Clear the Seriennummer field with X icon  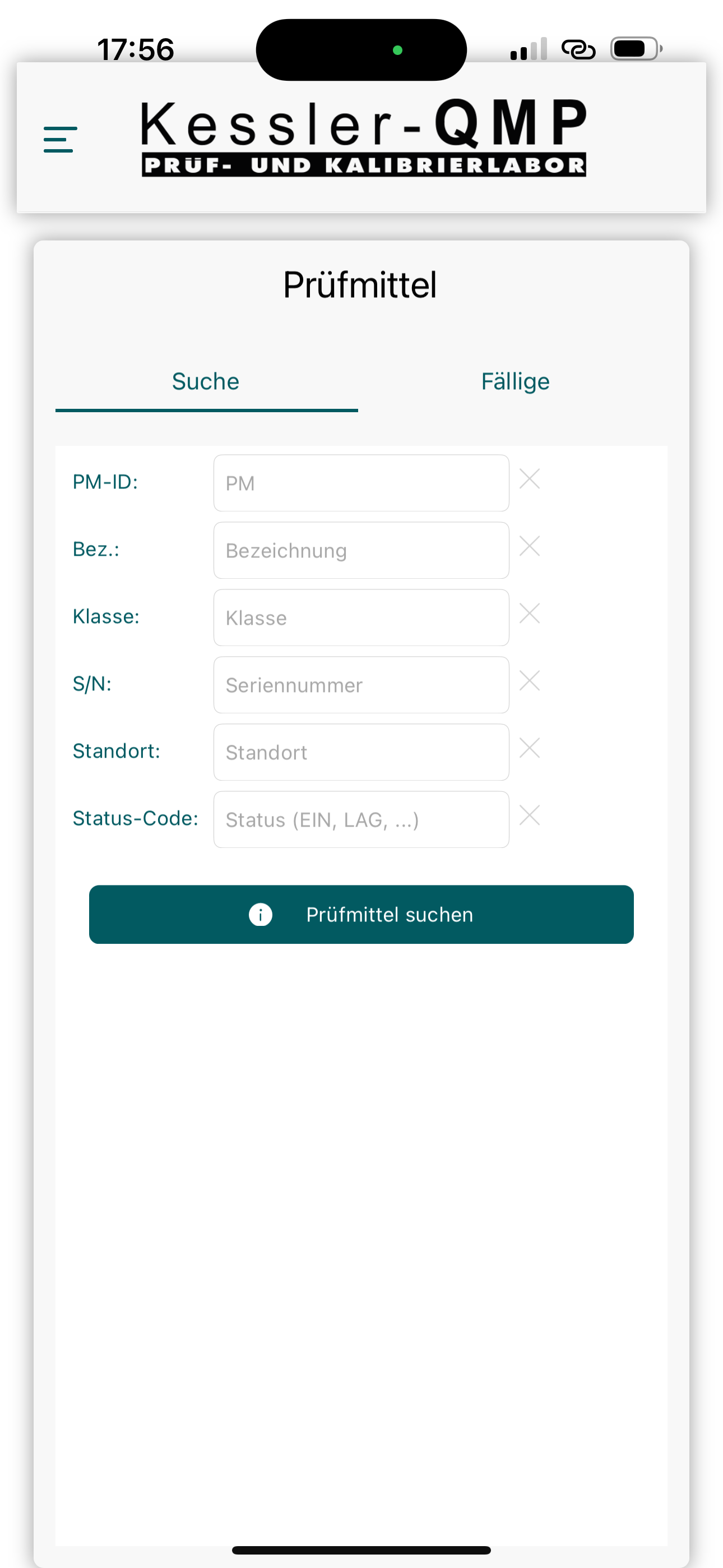tap(530, 681)
